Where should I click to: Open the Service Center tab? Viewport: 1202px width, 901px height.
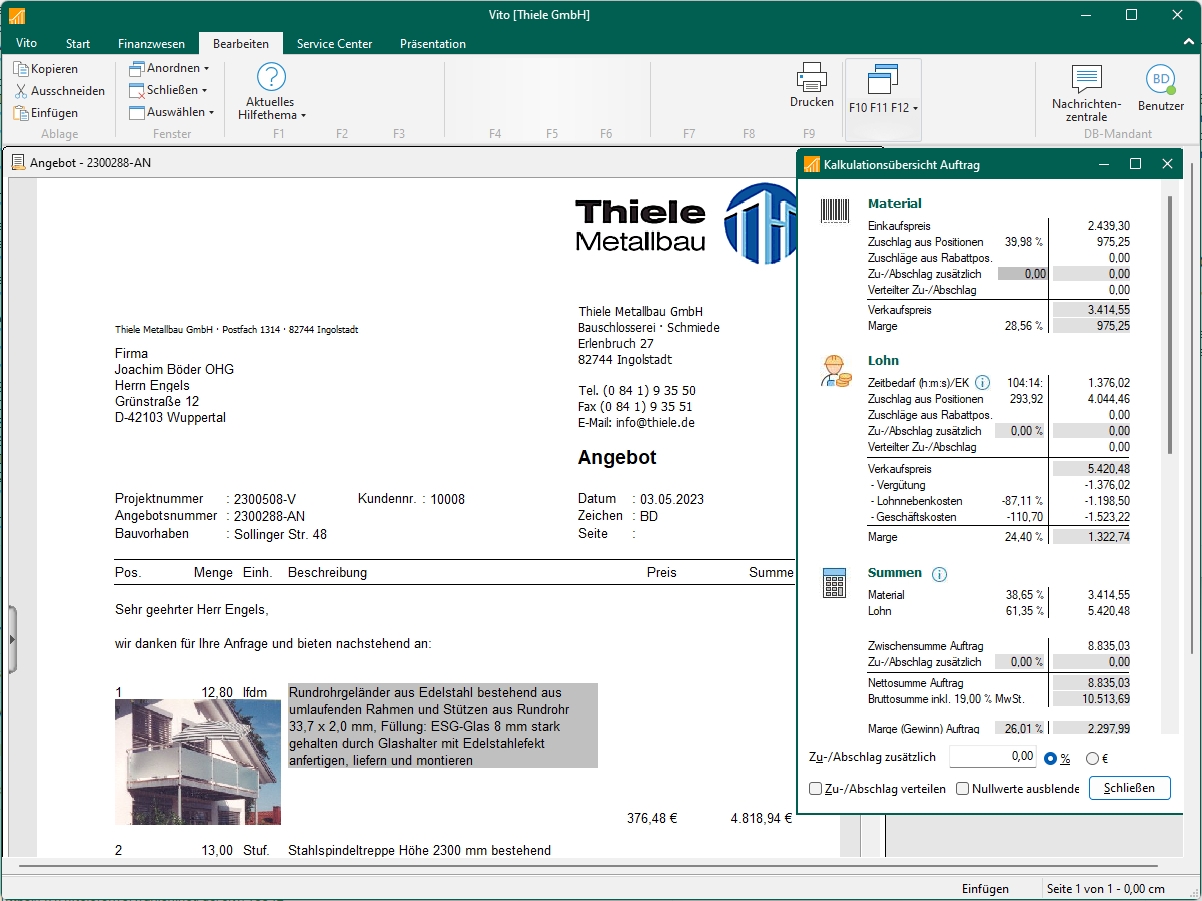tap(334, 44)
